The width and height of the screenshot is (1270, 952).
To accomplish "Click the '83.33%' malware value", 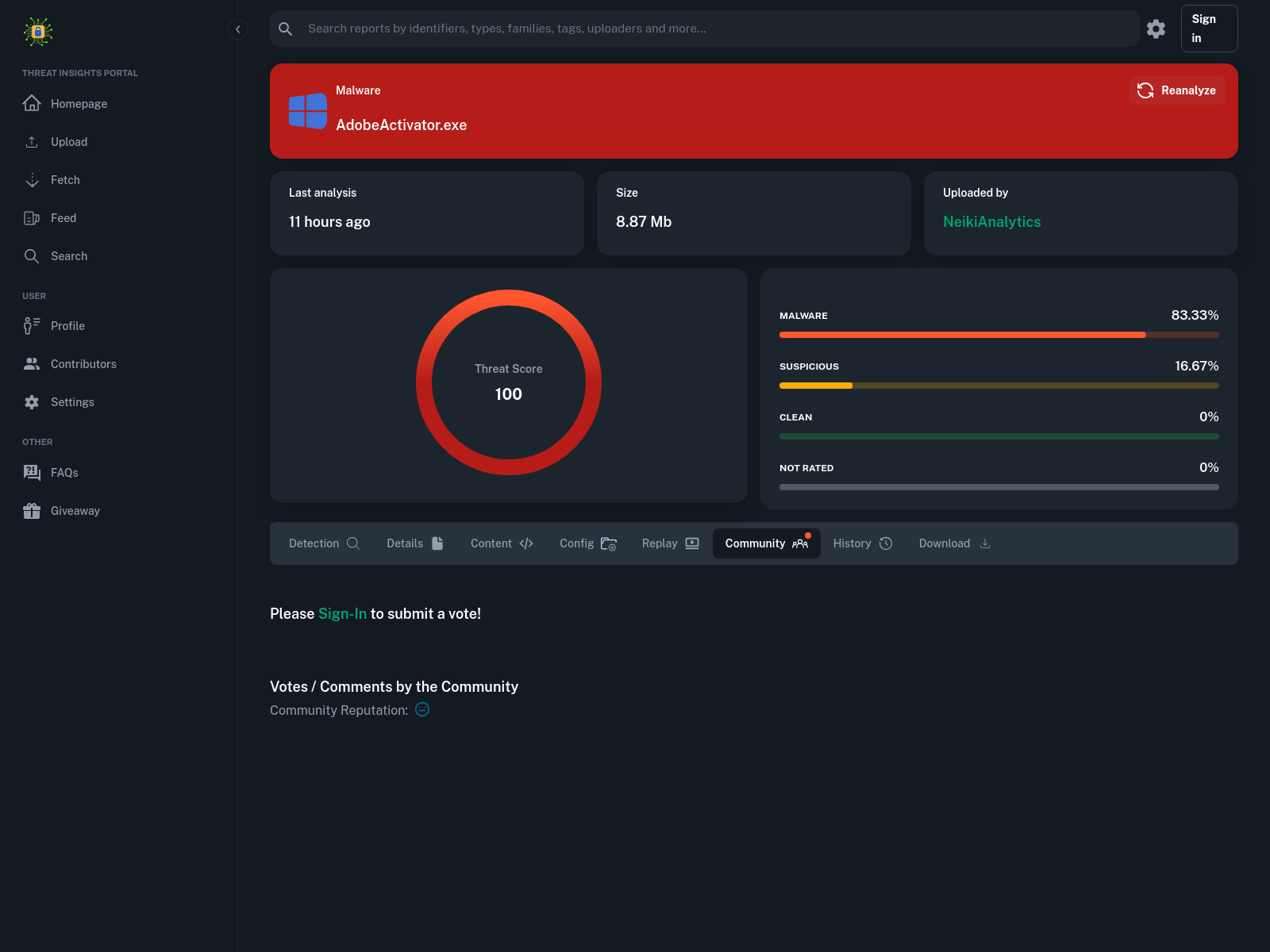I will click(x=1195, y=316).
